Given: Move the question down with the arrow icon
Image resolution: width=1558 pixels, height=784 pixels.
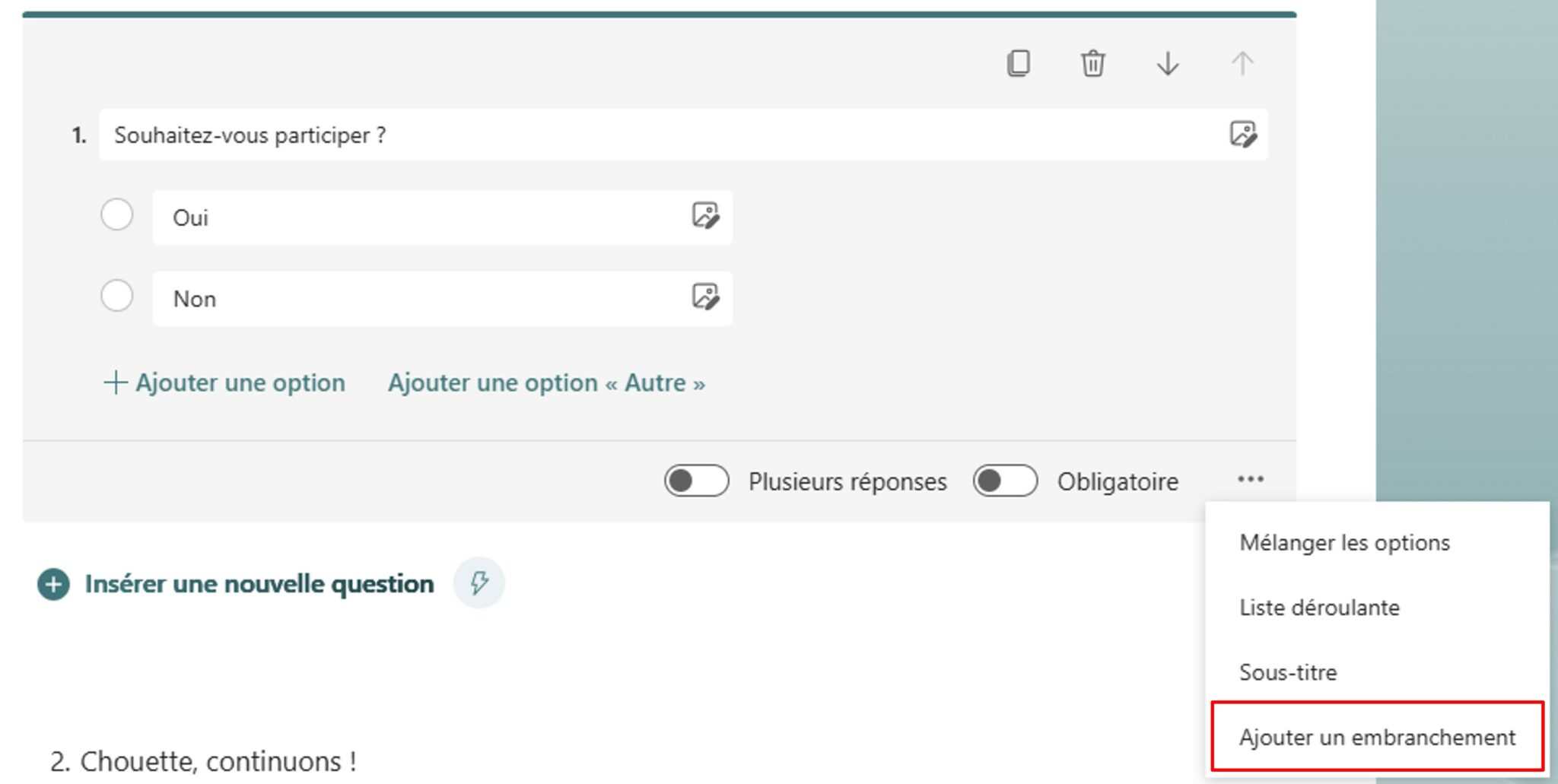Looking at the screenshot, I should [1166, 64].
